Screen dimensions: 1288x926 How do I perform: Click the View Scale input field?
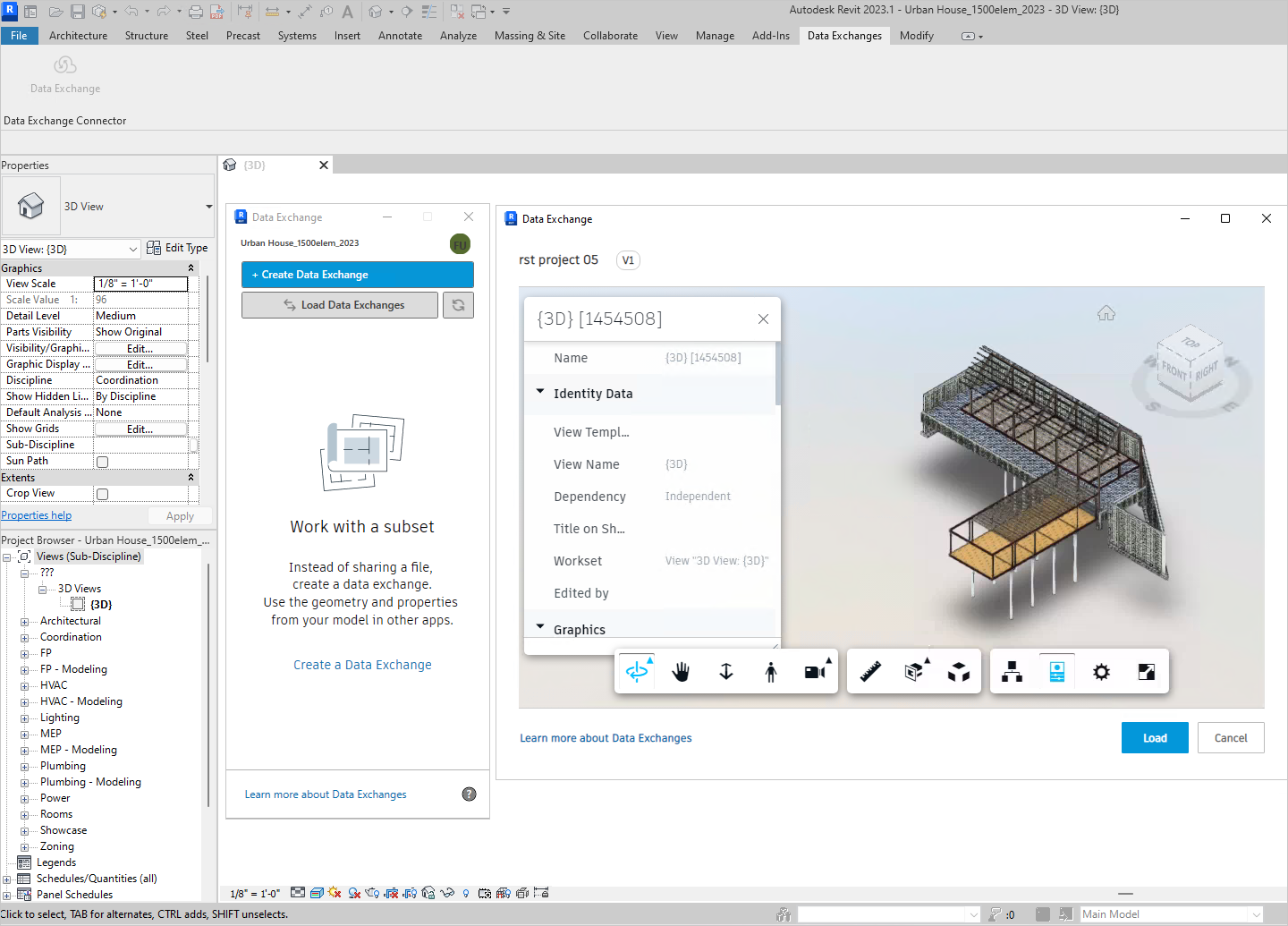click(x=140, y=284)
